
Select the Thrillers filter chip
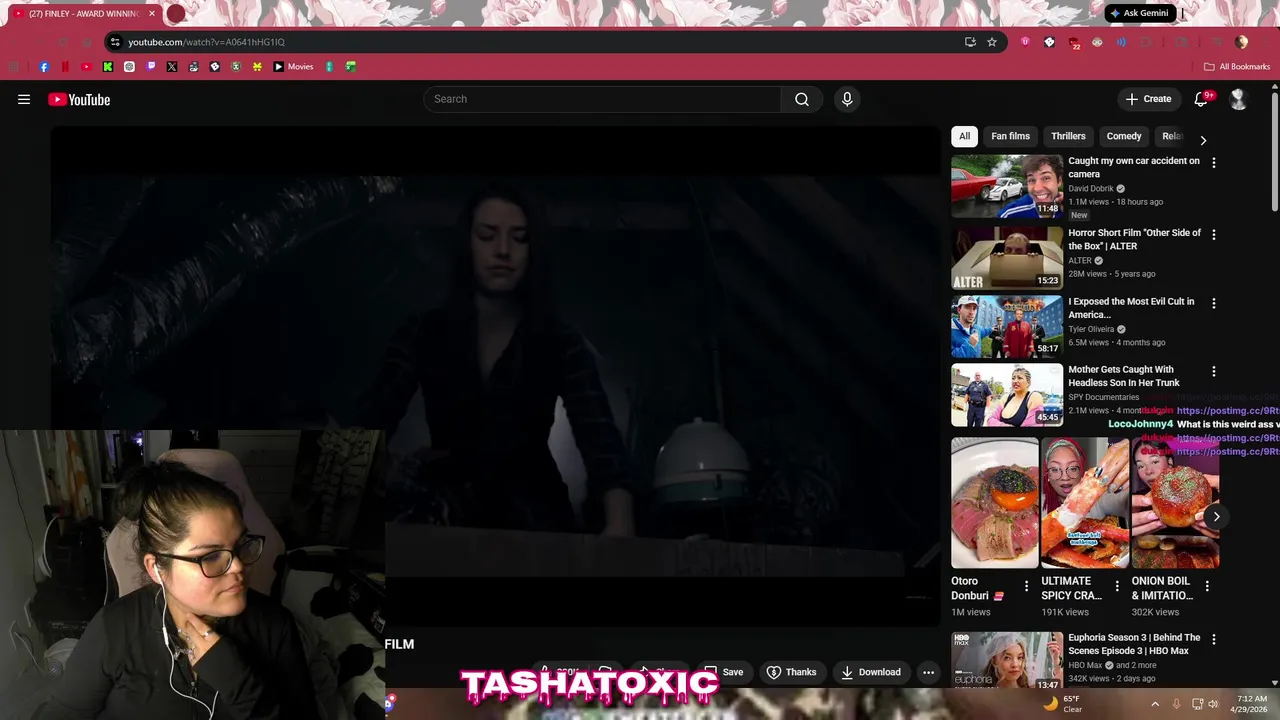tap(1068, 136)
